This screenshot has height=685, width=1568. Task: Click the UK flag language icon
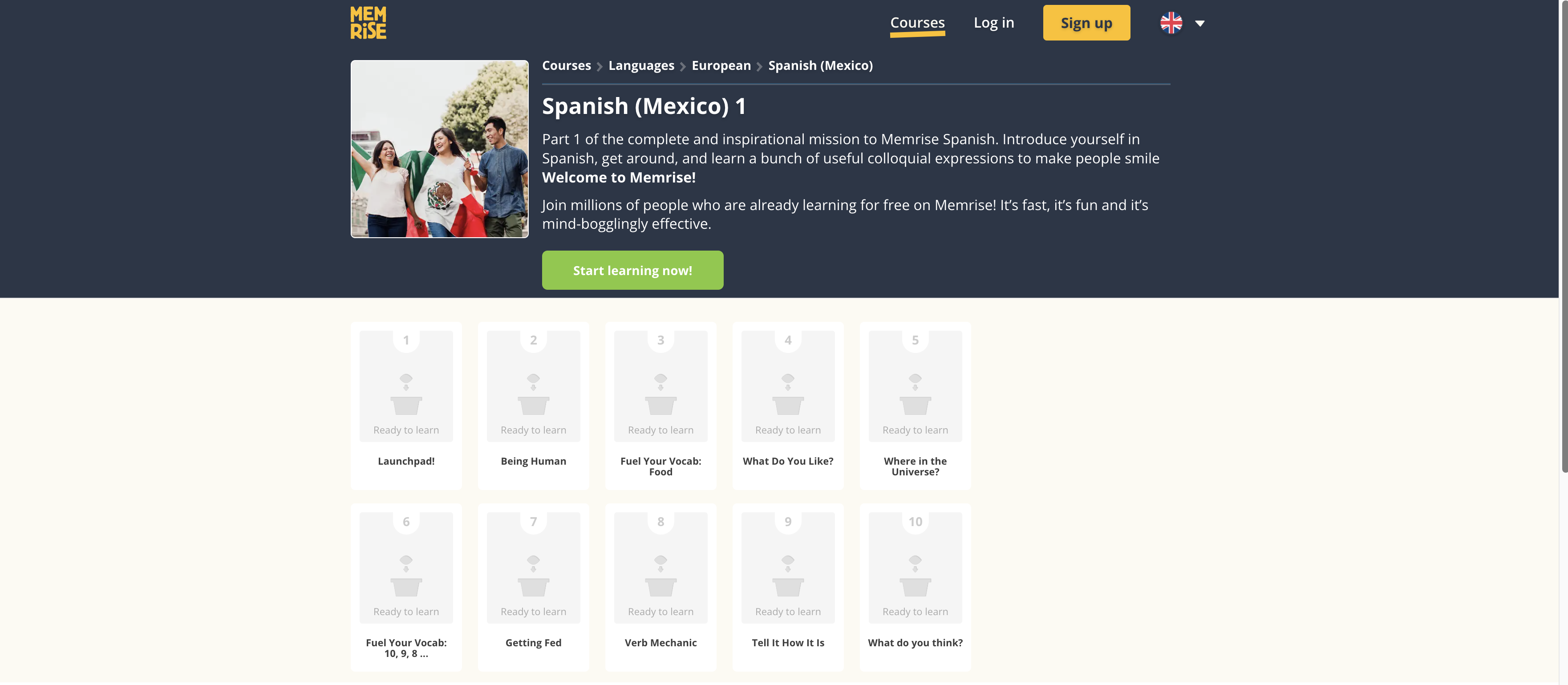point(1171,23)
